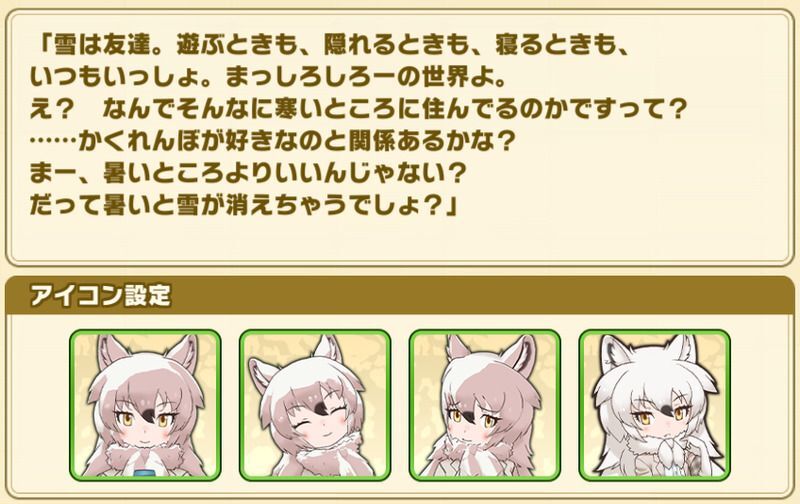Choose the closed-eyes smiling character icon

pyautogui.click(x=315, y=406)
